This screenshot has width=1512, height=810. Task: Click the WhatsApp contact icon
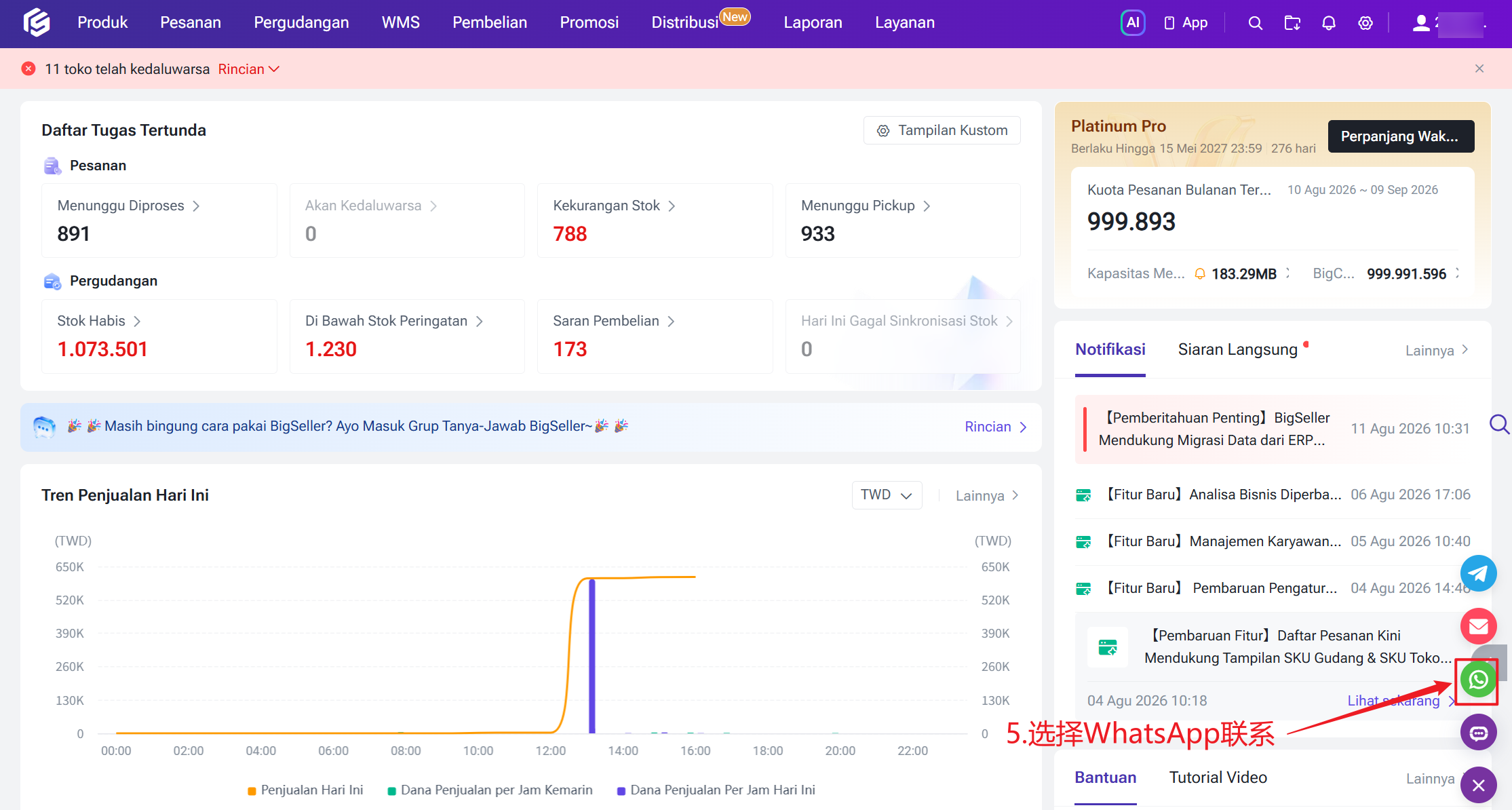pyautogui.click(x=1478, y=680)
